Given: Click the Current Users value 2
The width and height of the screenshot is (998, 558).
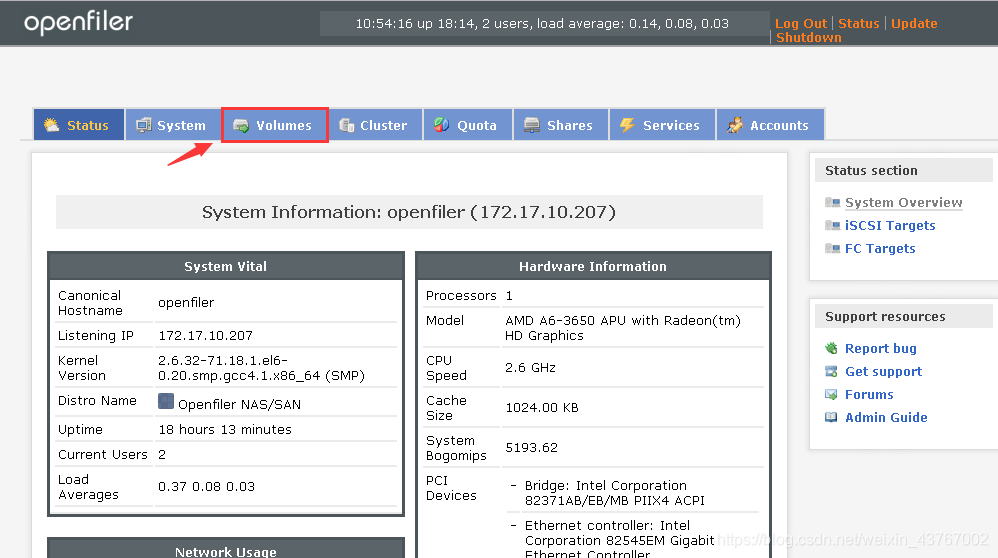Looking at the screenshot, I should 162,454.
